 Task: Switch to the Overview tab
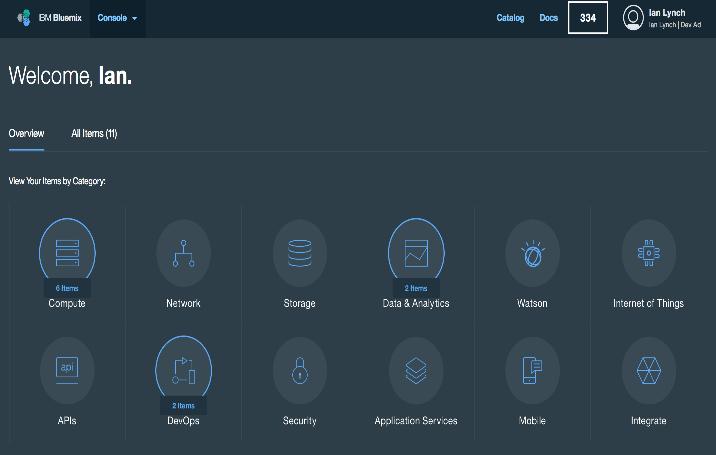point(26,133)
